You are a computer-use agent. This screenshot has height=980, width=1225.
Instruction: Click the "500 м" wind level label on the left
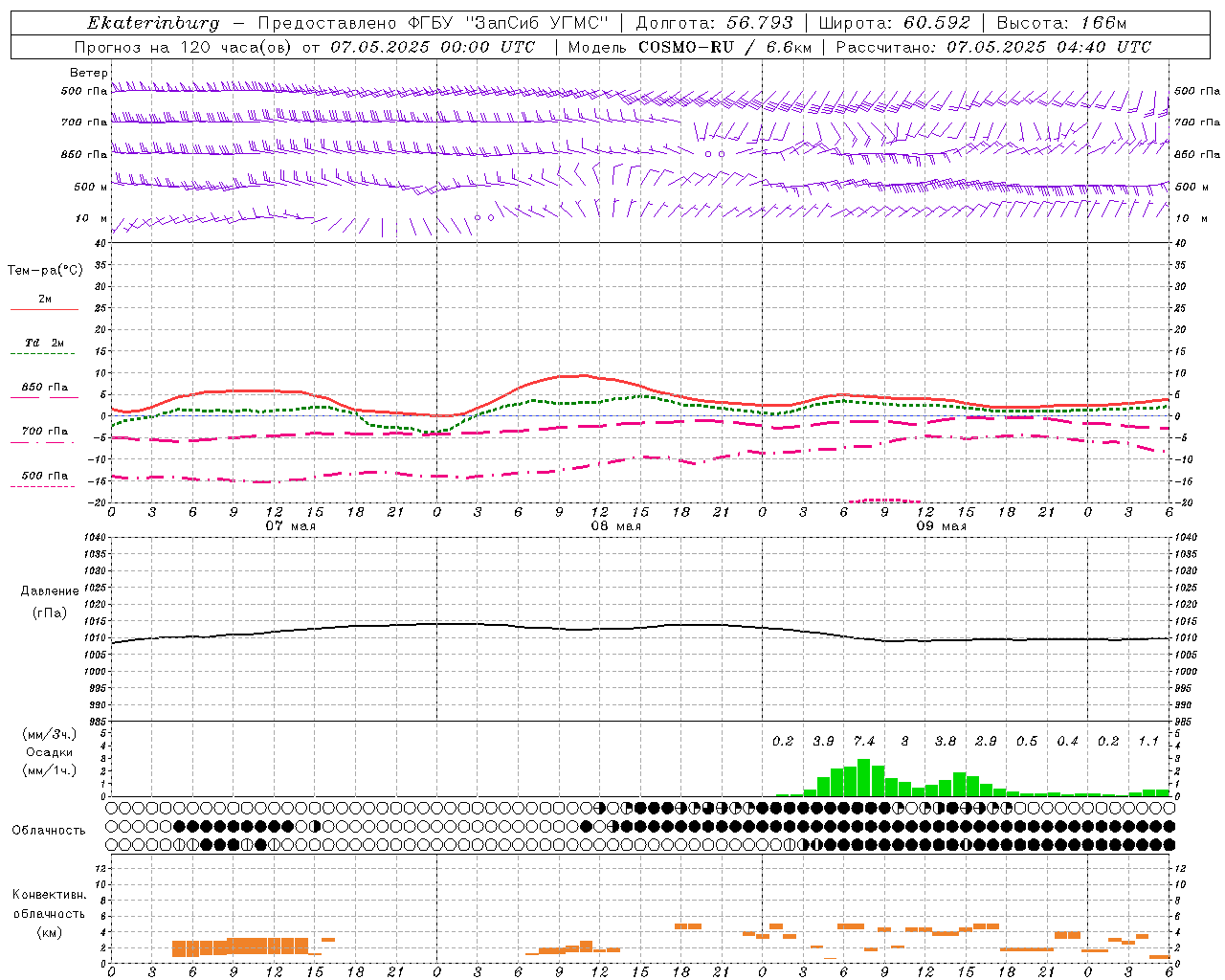point(90,187)
